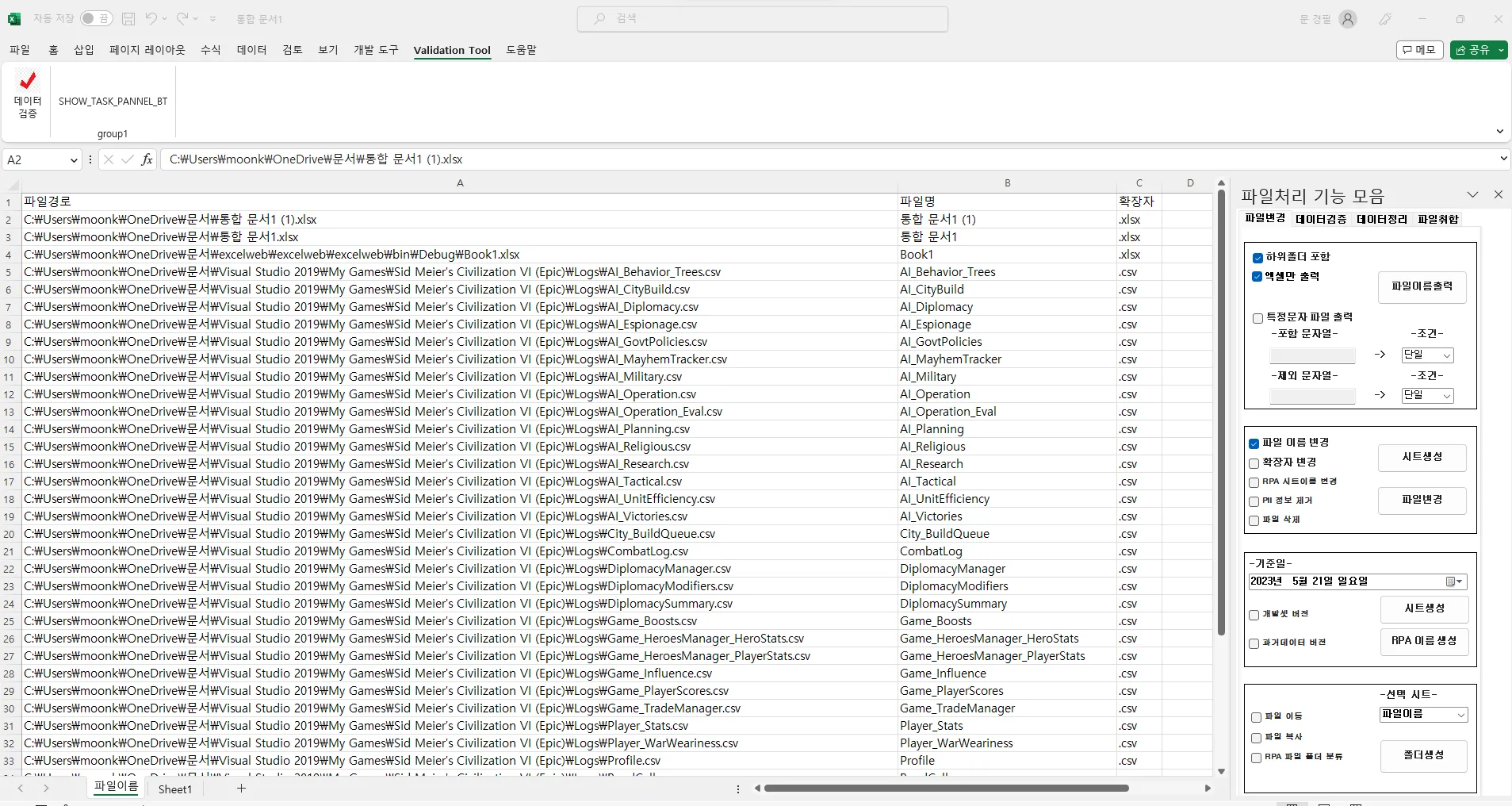Click the plus icon to add new sheet
This screenshot has height=806, width=1512.
click(x=241, y=789)
